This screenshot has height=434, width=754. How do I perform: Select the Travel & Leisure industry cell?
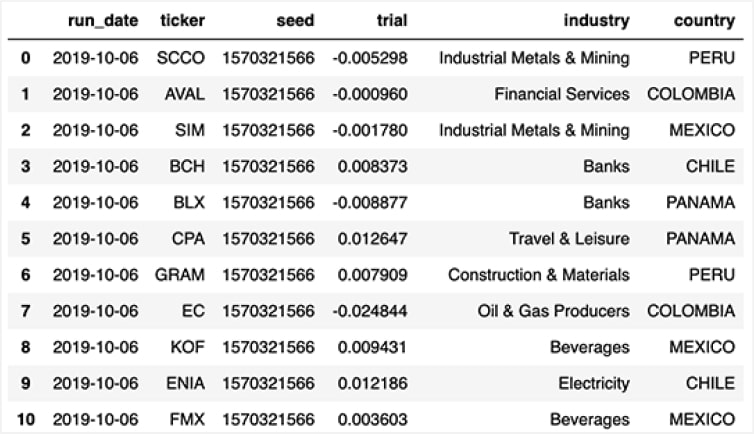click(x=569, y=238)
